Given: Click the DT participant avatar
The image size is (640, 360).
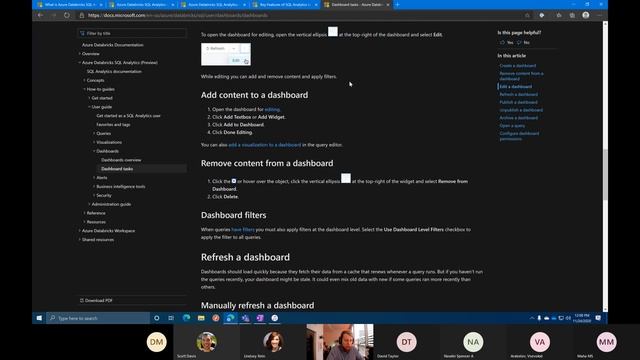Looking at the screenshot, I should click(x=407, y=342).
